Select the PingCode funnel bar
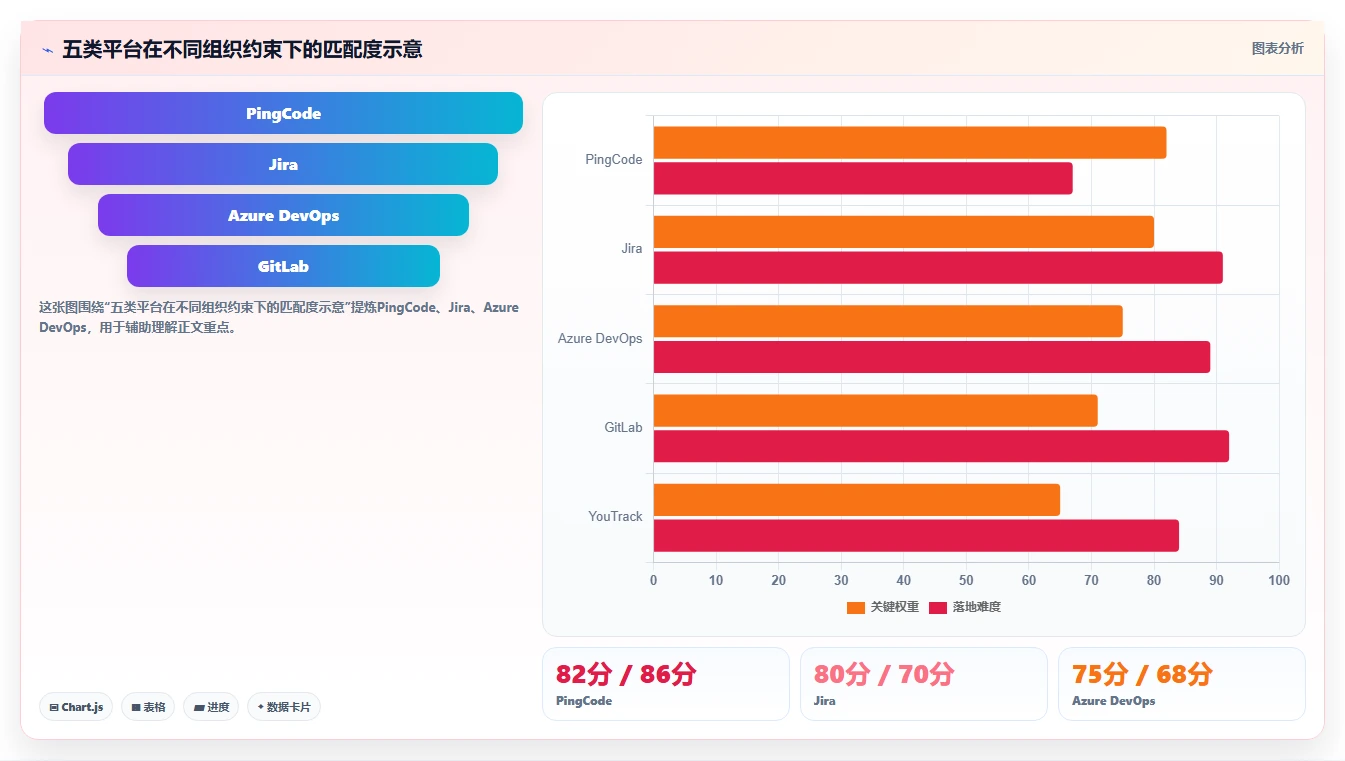The image size is (1345, 761). pos(283,113)
